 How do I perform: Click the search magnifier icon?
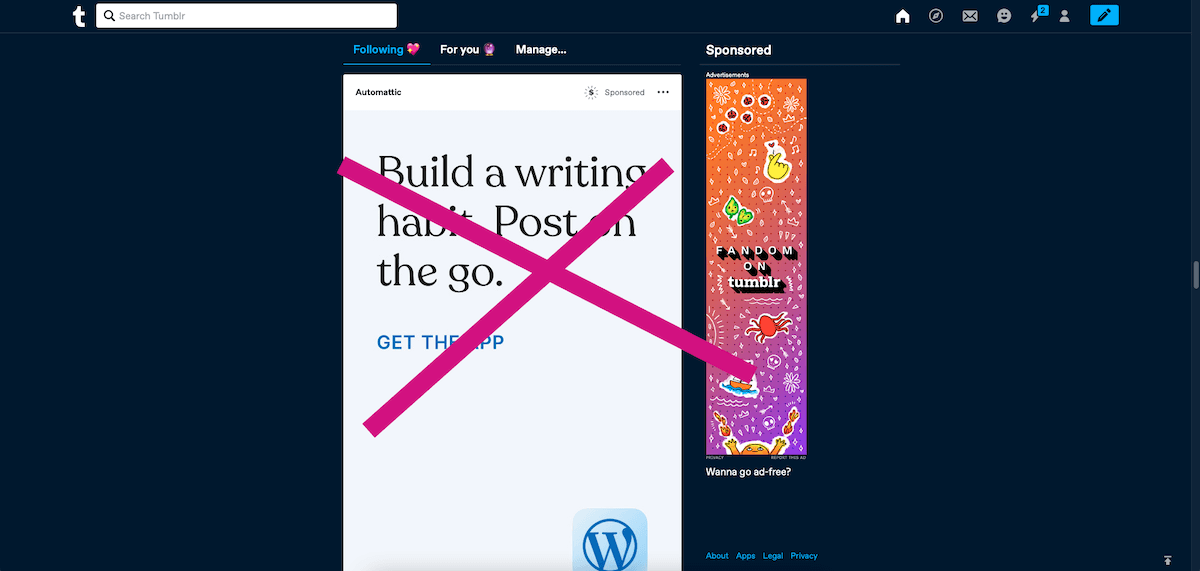pos(109,16)
